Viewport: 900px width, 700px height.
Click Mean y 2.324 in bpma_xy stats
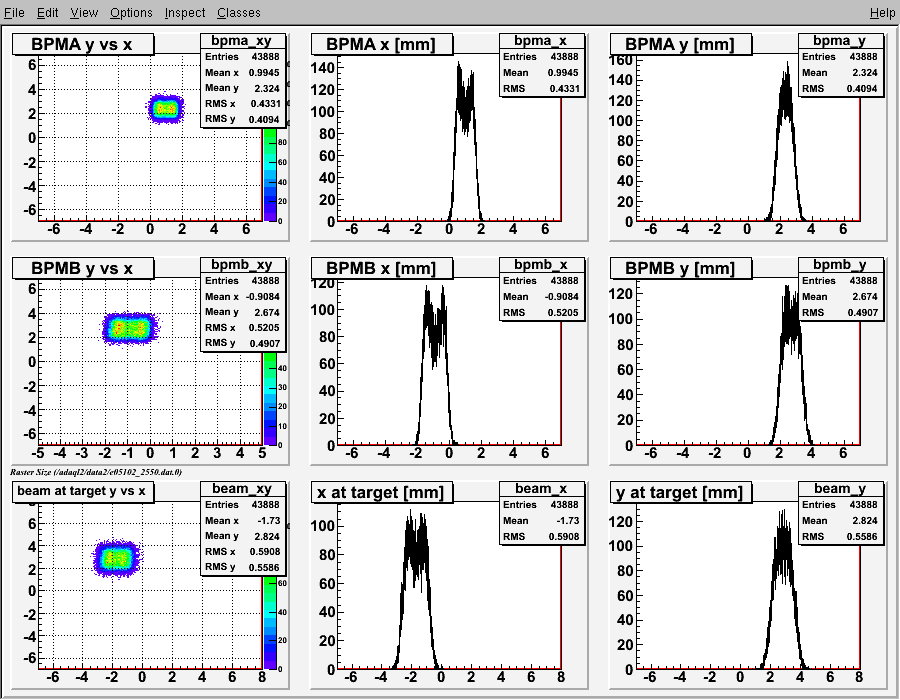click(242, 88)
